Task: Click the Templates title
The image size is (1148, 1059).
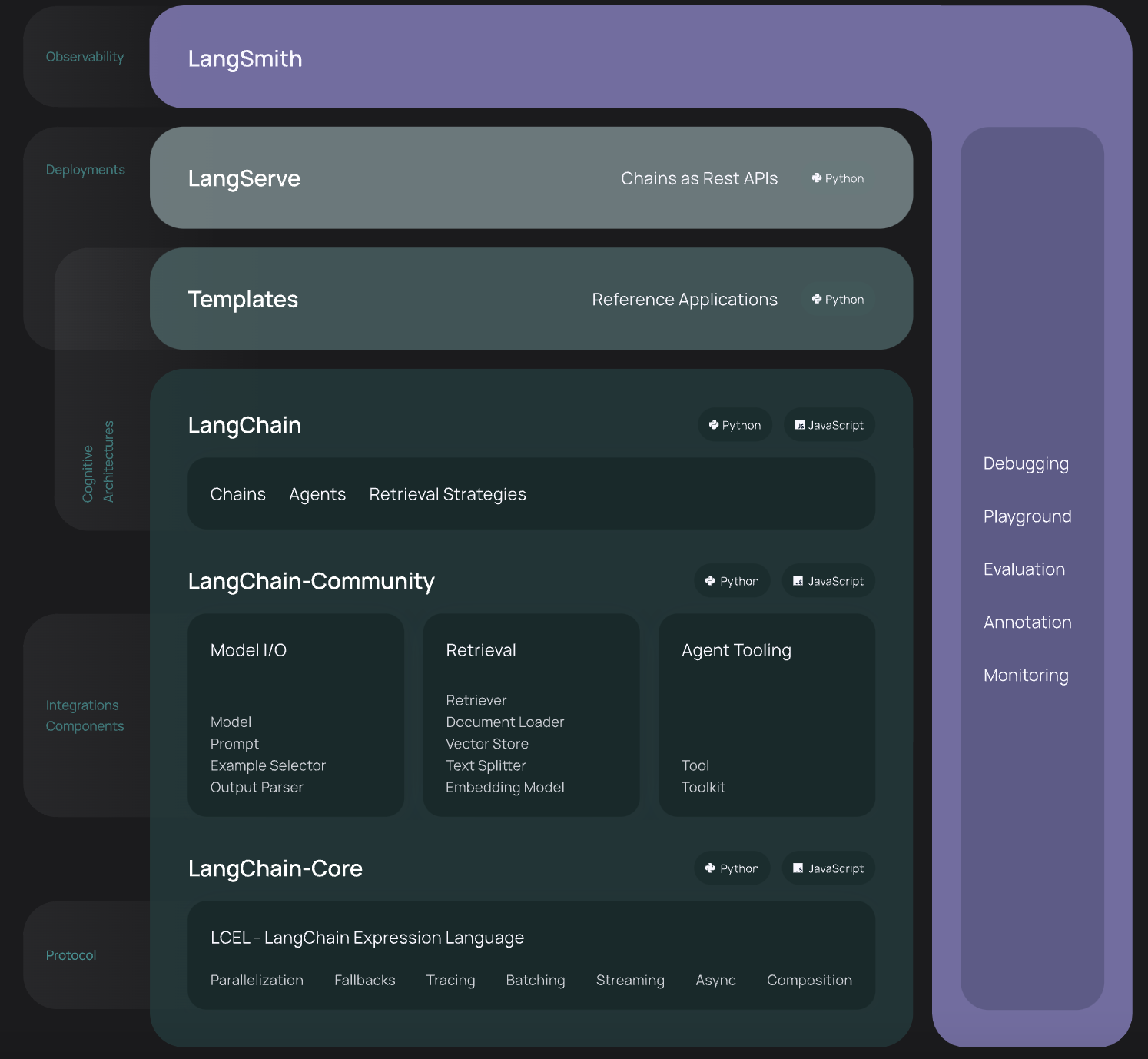Action: tap(243, 300)
